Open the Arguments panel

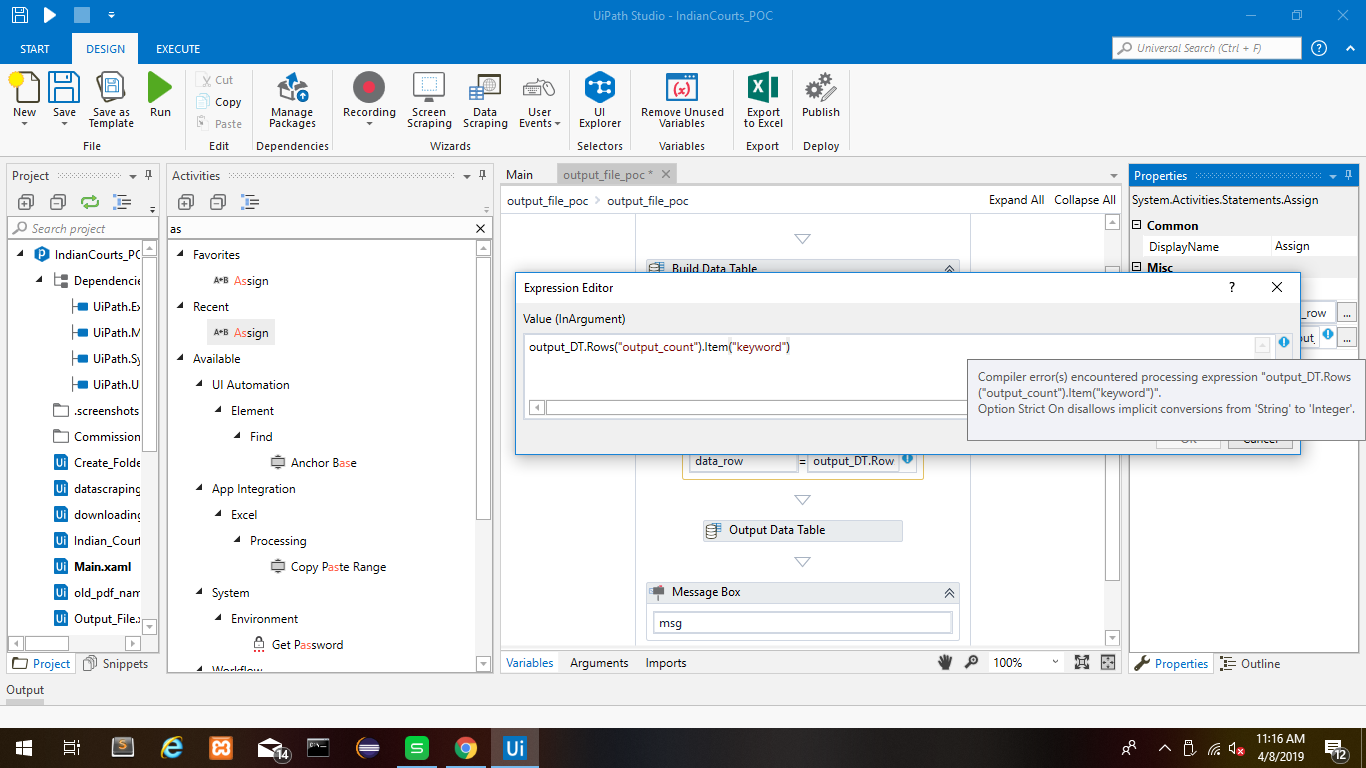[599, 663]
